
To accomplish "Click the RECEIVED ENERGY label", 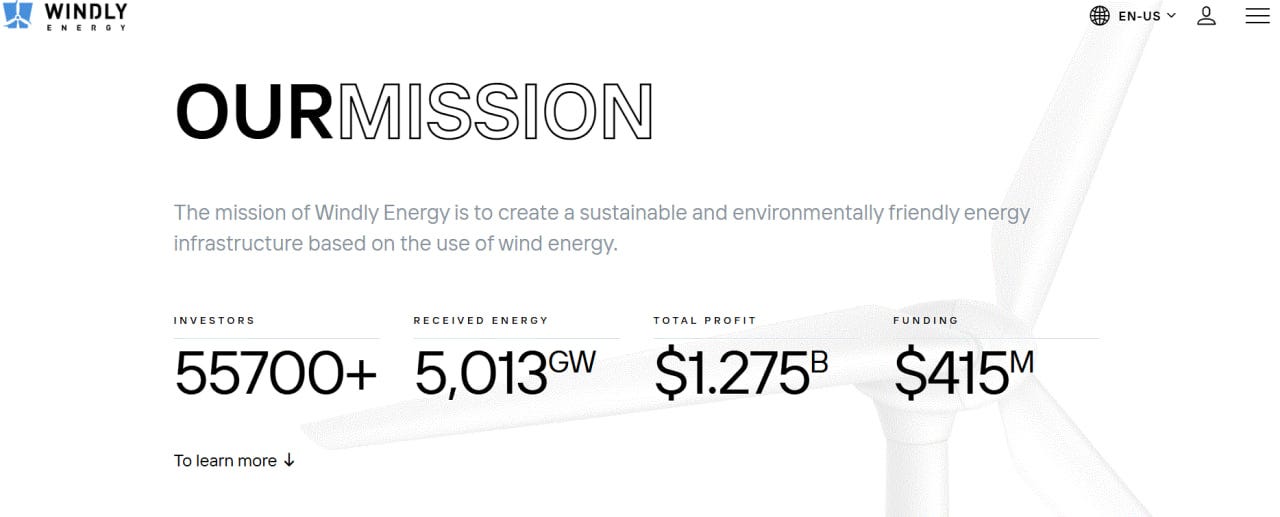I will [x=481, y=321].
